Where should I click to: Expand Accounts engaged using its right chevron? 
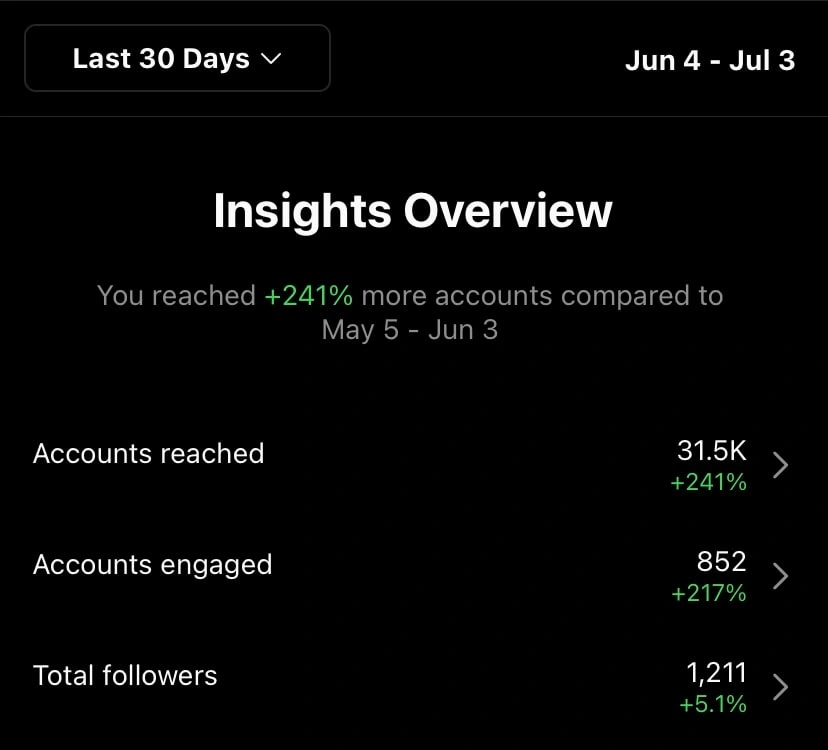pyautogui.click(x=781, y=576)
